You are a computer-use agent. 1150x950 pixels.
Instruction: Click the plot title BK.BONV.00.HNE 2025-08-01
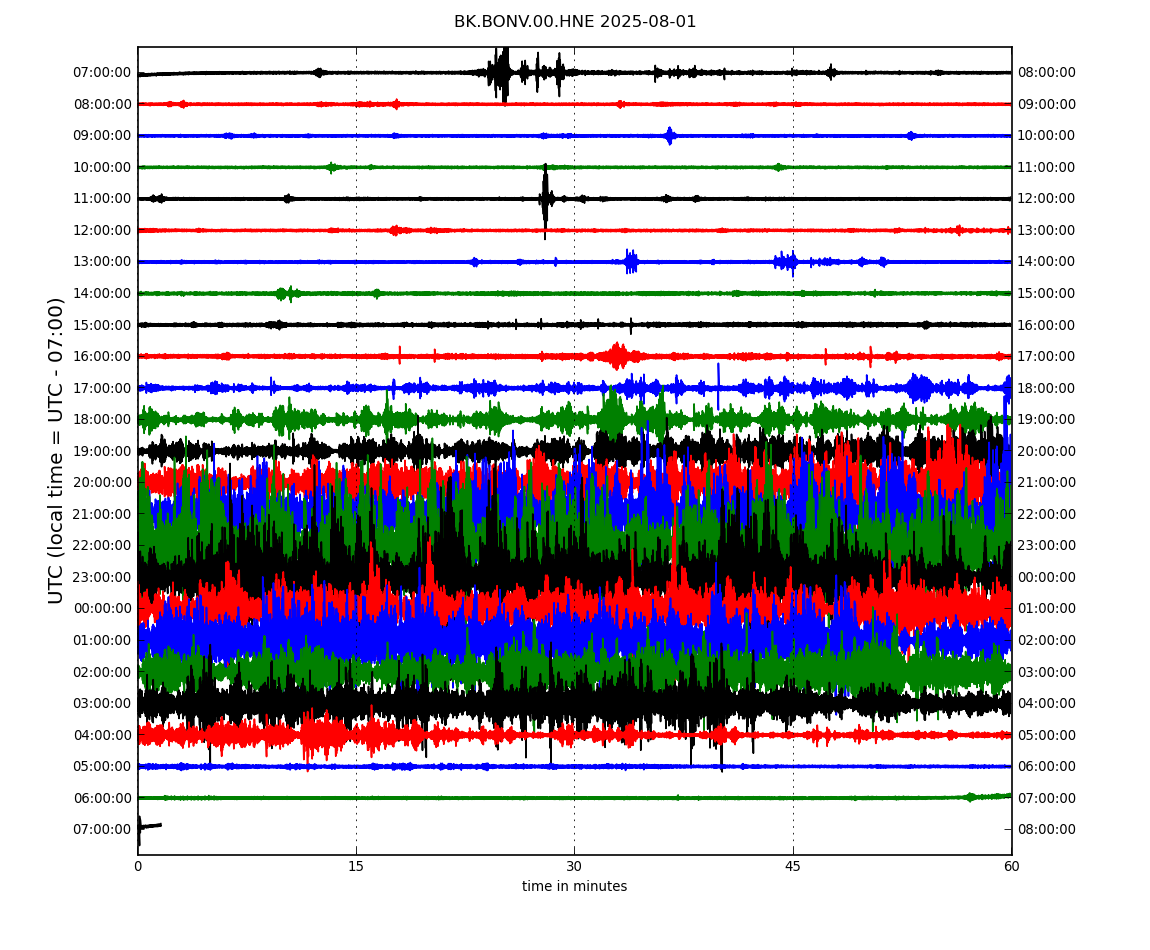point(575,21)
